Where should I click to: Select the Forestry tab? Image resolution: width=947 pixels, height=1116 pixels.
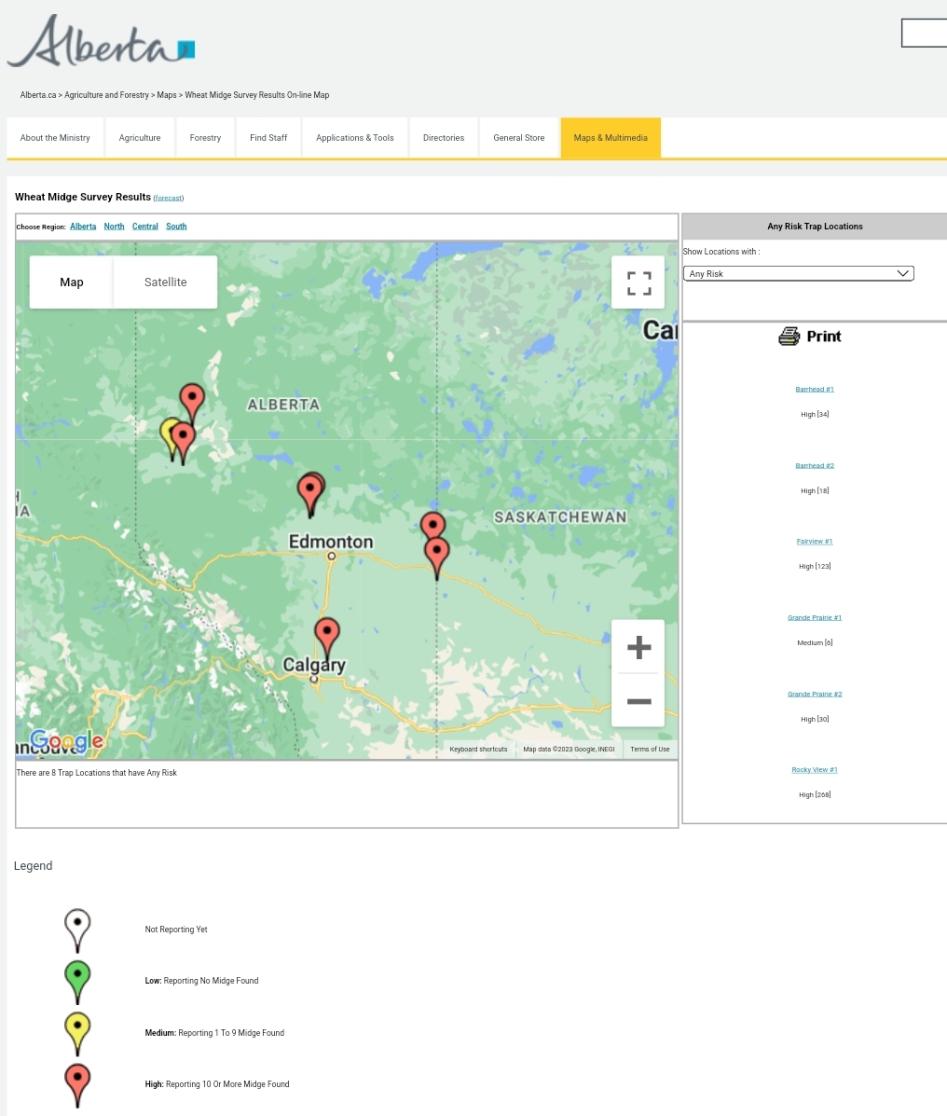[x=205, y=138]
